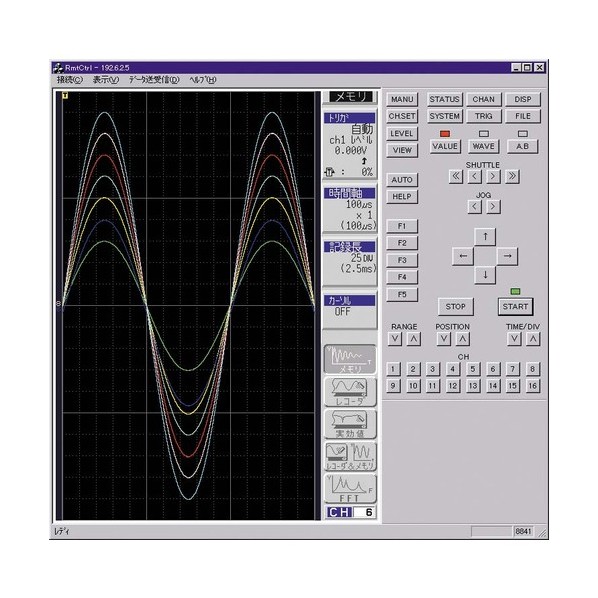The width and height of the screenshot is (598, 598).
Task: Toggle the WAVE knob mode
Action: click(x=484, y=146)
